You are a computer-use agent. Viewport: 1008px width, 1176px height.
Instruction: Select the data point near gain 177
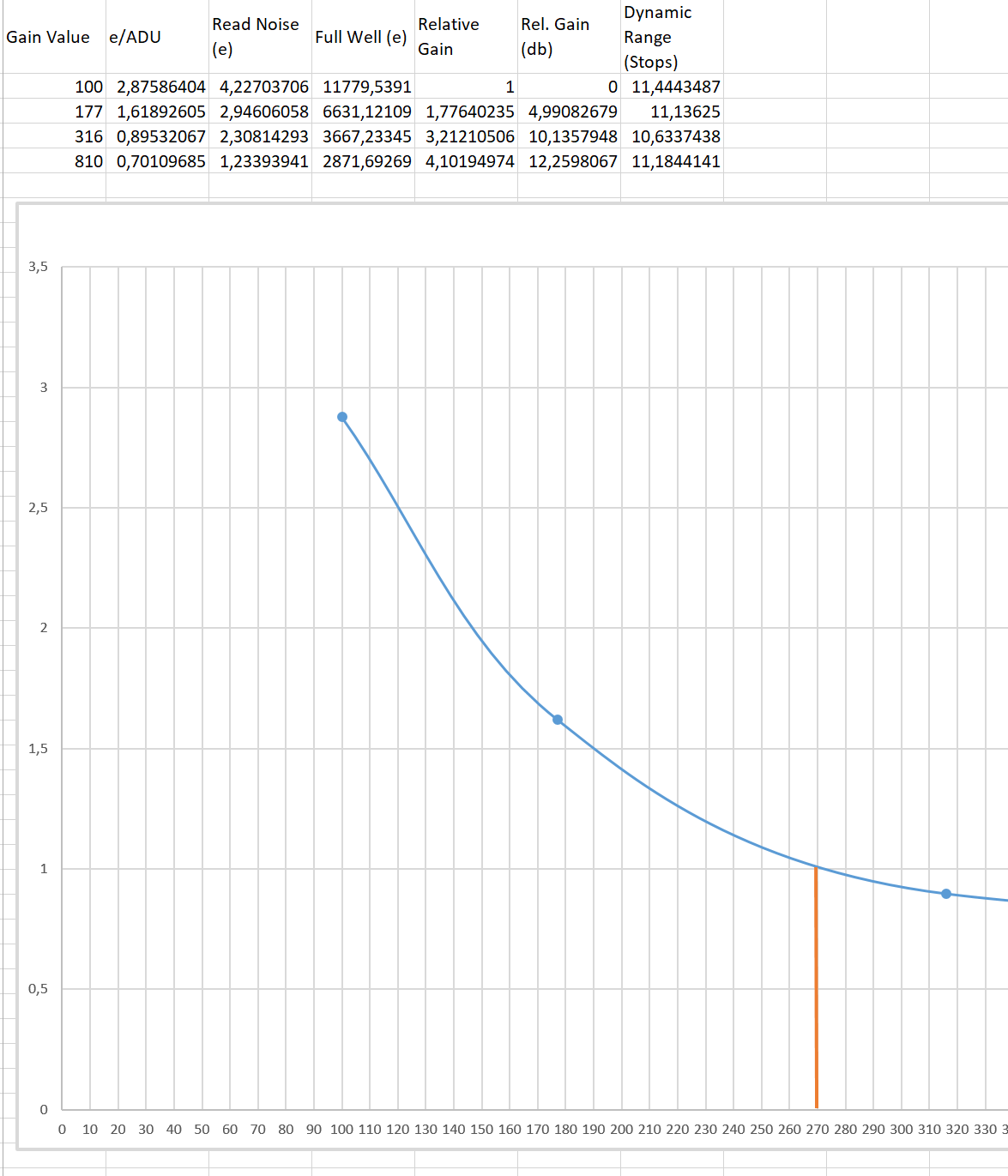(558, 720)
